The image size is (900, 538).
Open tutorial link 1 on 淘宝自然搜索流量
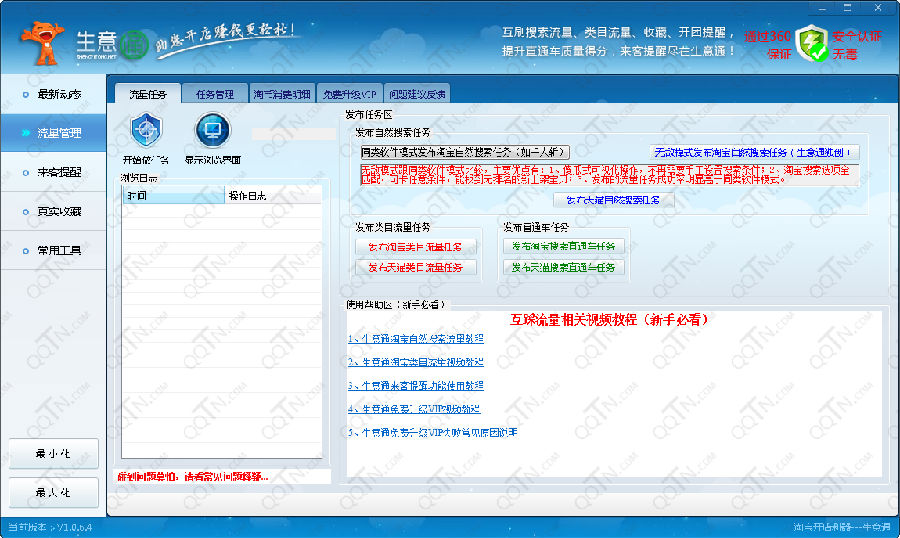point(416,338)
